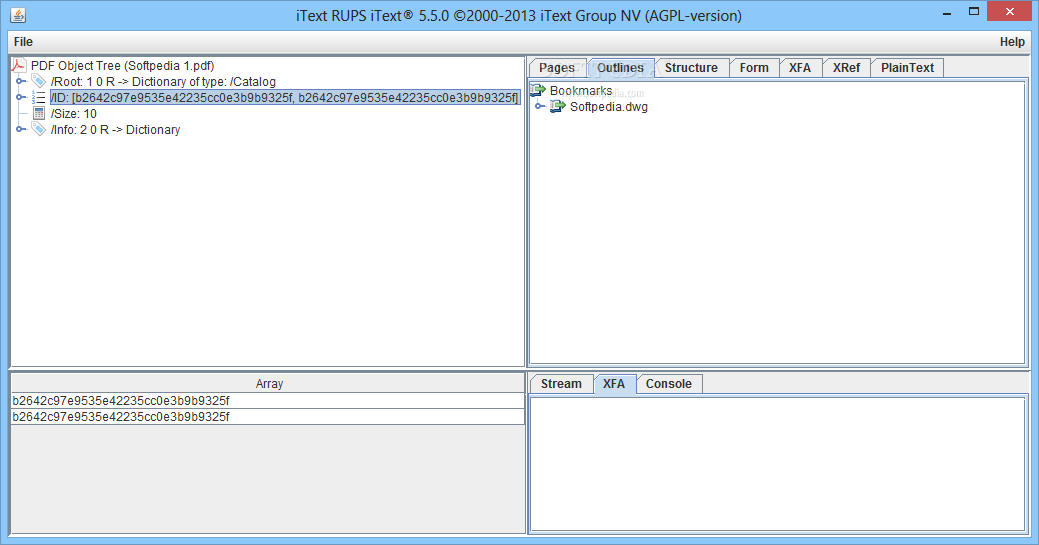Close the iText RUPS window
The height and width of the screenshot is (545, 1039).
[x=1010, y=12]
